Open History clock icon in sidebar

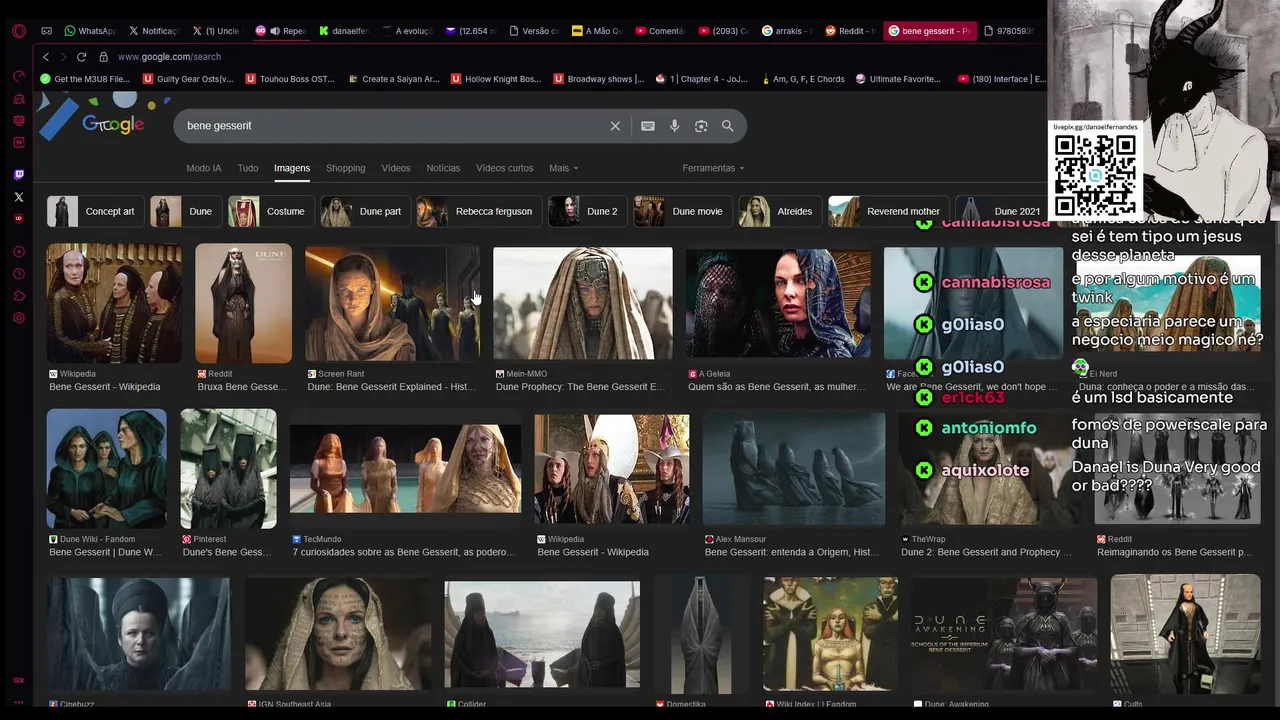tap(18, 274)
